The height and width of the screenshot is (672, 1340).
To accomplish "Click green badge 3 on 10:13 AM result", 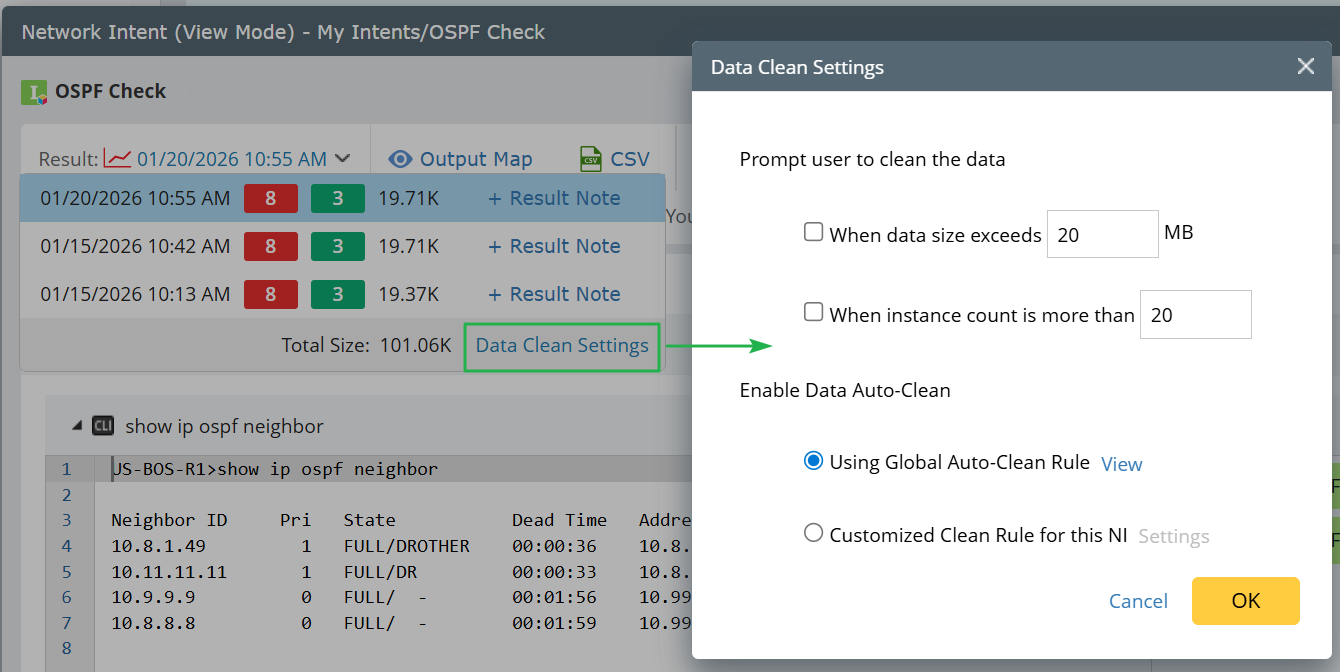I will click(338, 294).
